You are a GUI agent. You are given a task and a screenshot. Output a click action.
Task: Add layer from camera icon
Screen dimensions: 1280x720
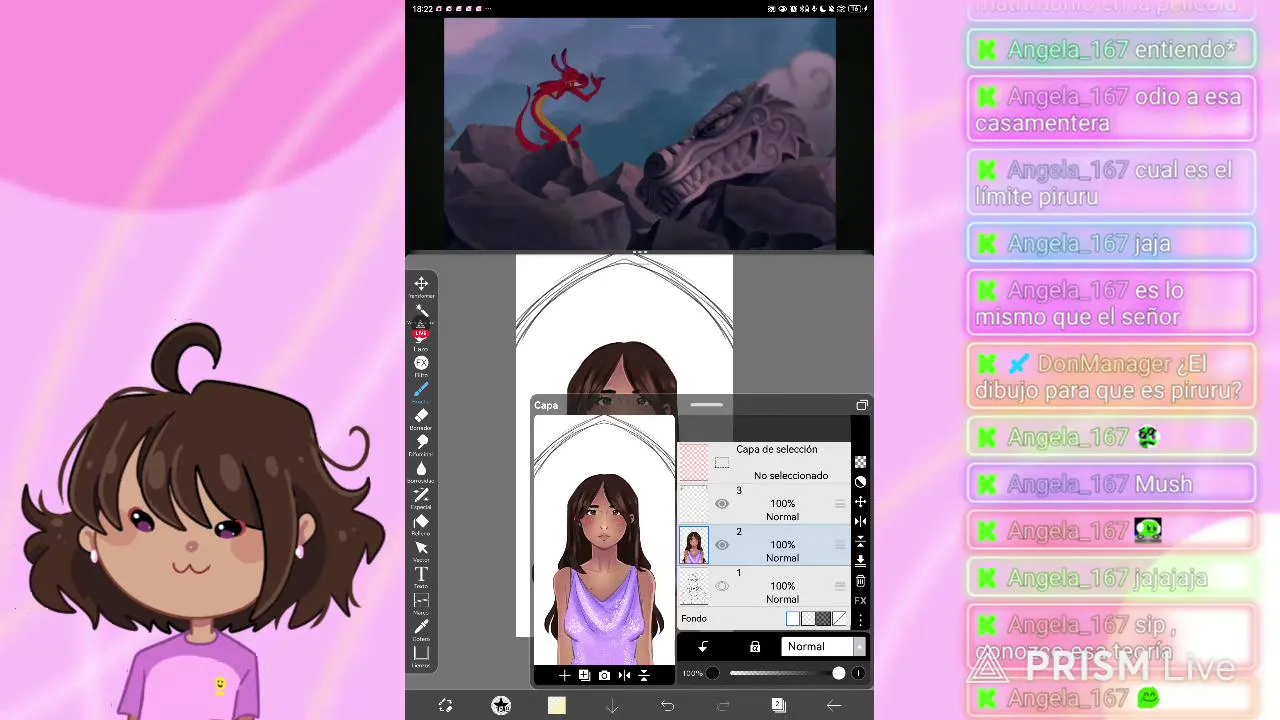pyautogui.click(x=604, y=676)
